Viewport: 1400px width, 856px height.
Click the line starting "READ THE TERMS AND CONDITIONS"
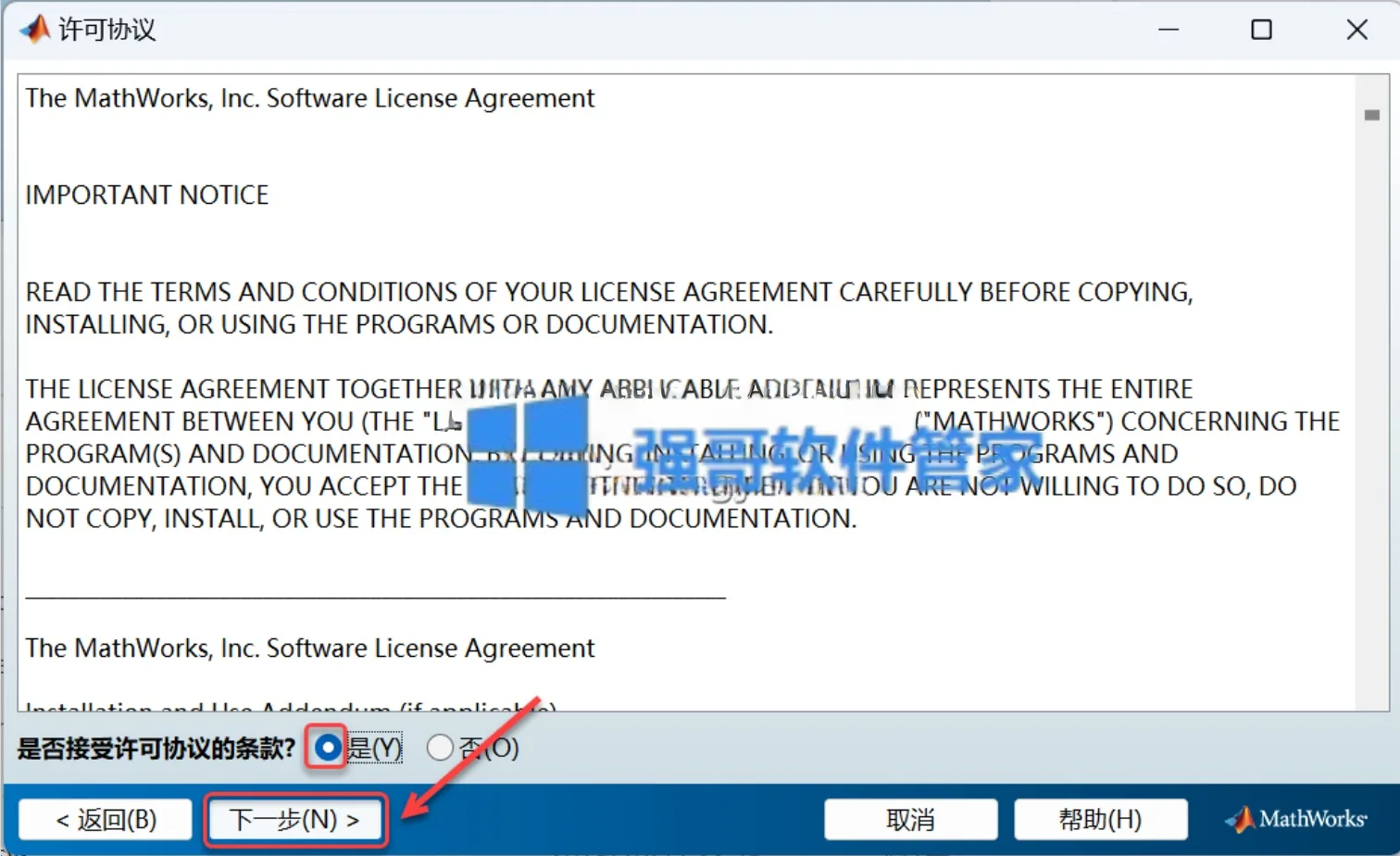(609, 293)
